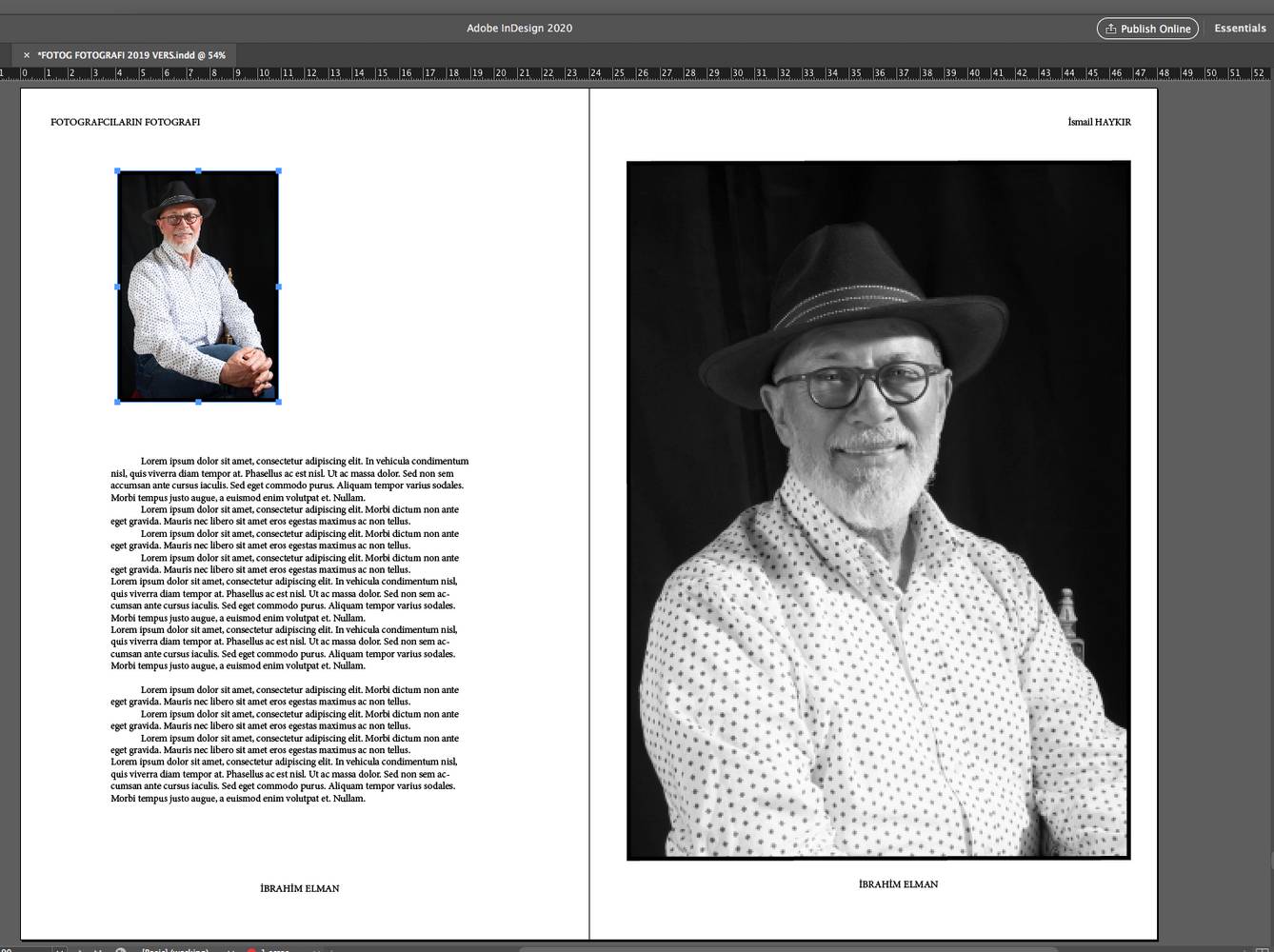Image resolution: width=1274 pixels, height=952 pixels.
Task: Select the Lorem ipsum body text frame
Action: [x=286, y=628]
